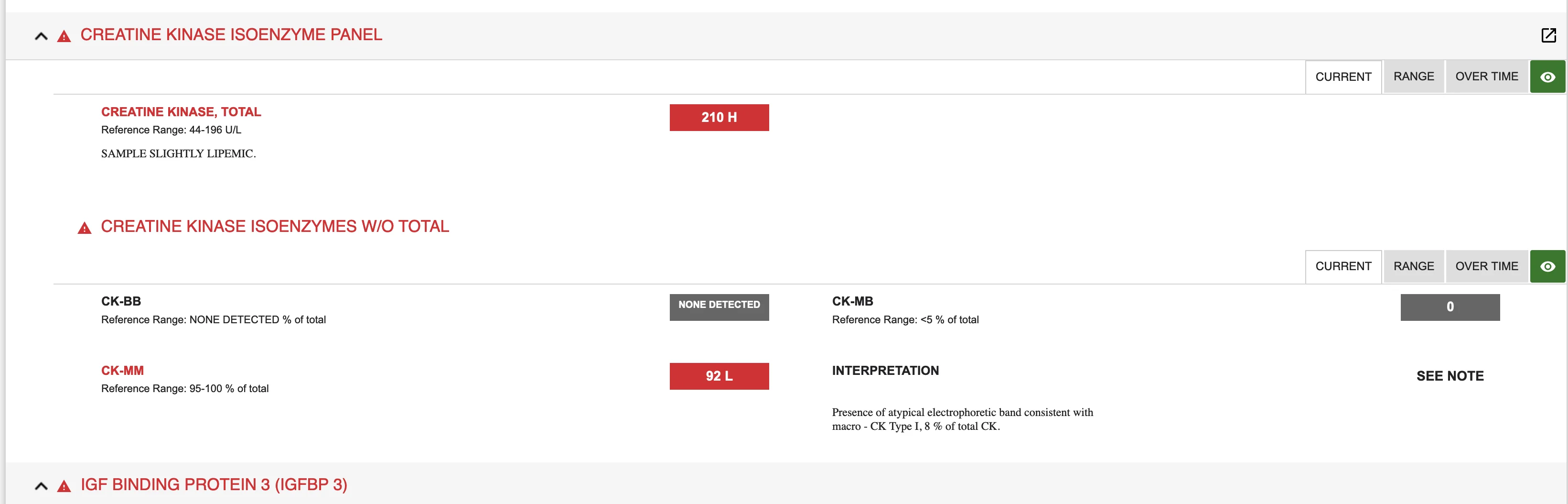This screenshot has width=1568, height=504.
Task: Collapse the IGF Binding Protein 3 chevron
Action: pyautogui.click(x=41, y=486)
